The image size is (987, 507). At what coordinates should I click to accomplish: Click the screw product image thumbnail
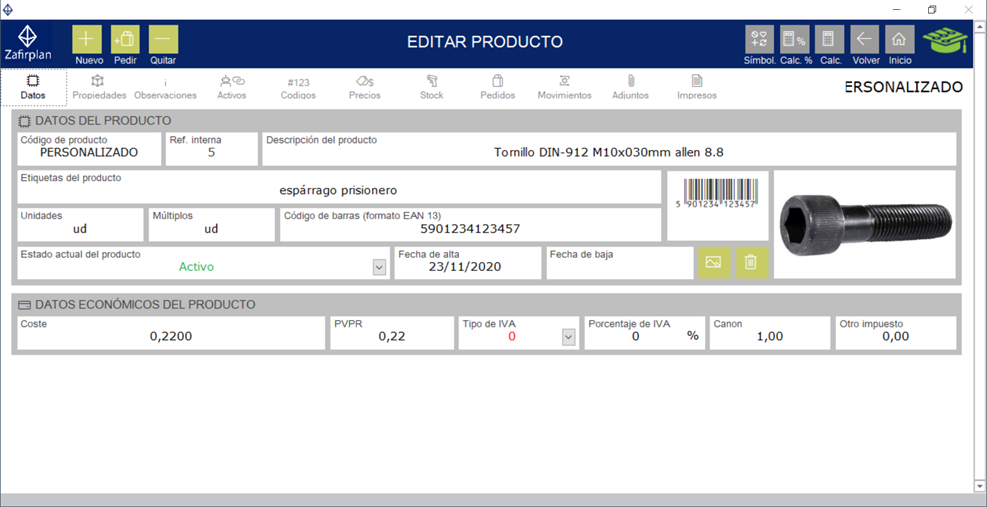865,223
